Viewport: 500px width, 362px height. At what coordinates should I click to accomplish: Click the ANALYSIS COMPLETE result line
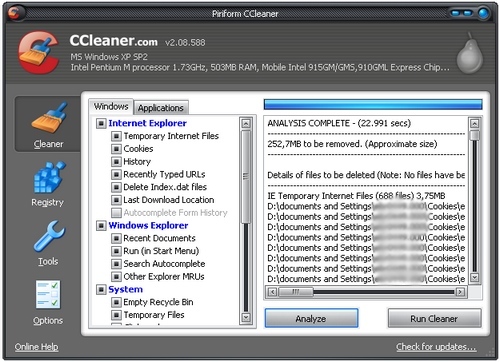tap(339, 123)
